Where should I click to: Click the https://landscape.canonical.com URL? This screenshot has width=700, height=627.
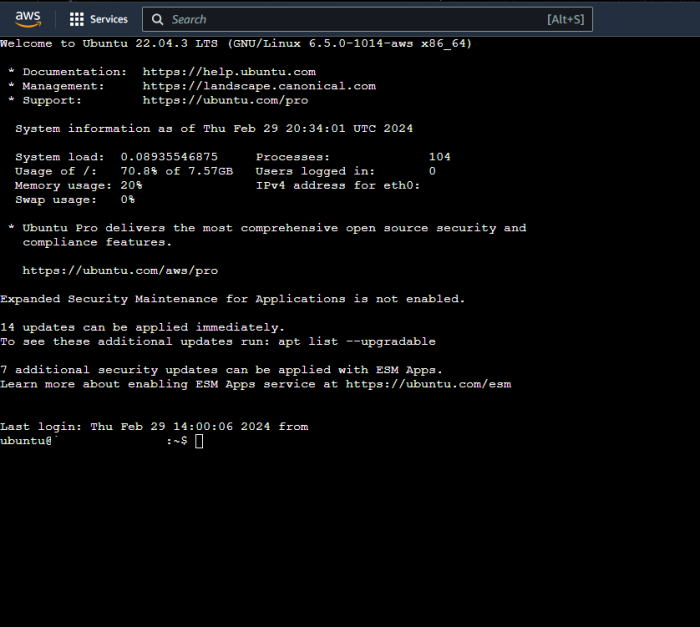[259, 86]
